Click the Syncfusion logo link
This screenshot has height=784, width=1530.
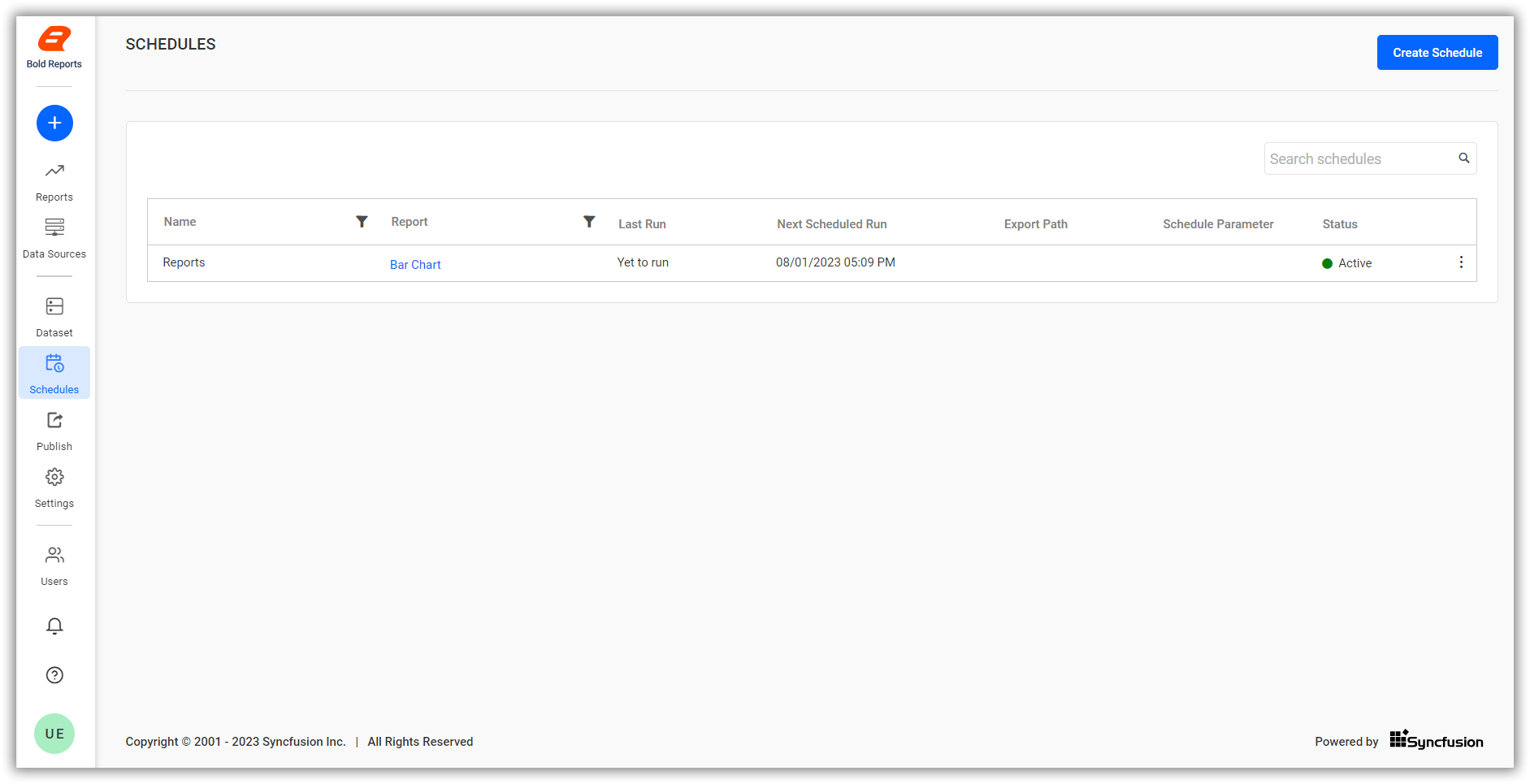1436,740
